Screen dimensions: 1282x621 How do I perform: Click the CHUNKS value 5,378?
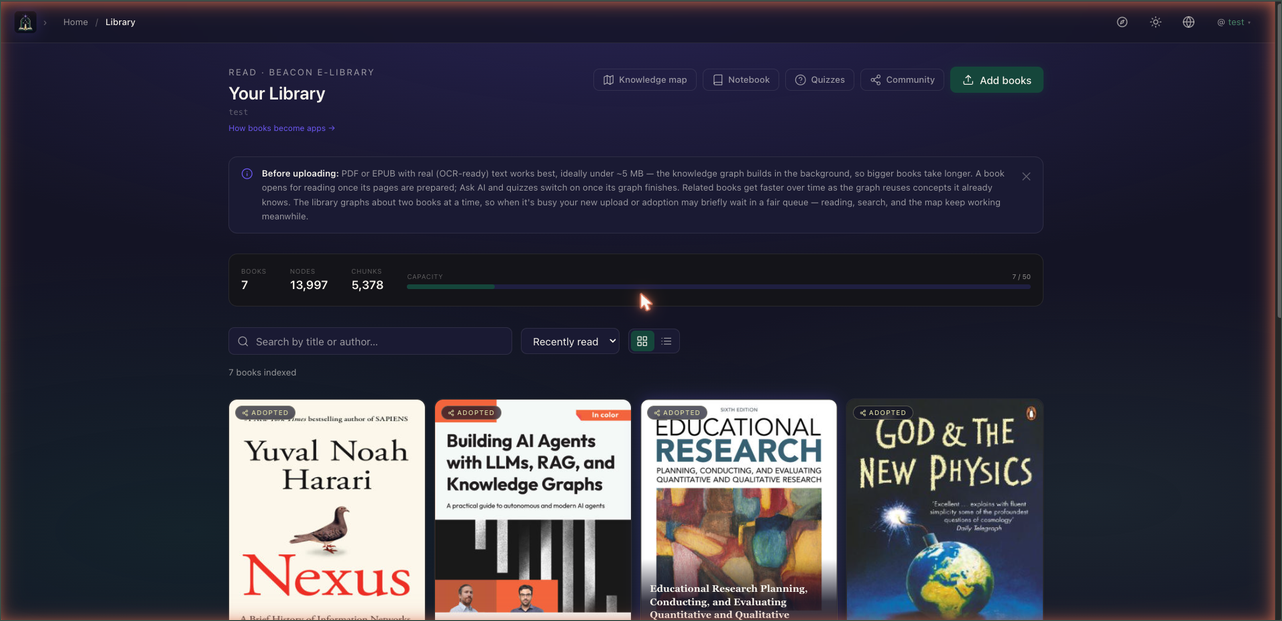(367, 285)
